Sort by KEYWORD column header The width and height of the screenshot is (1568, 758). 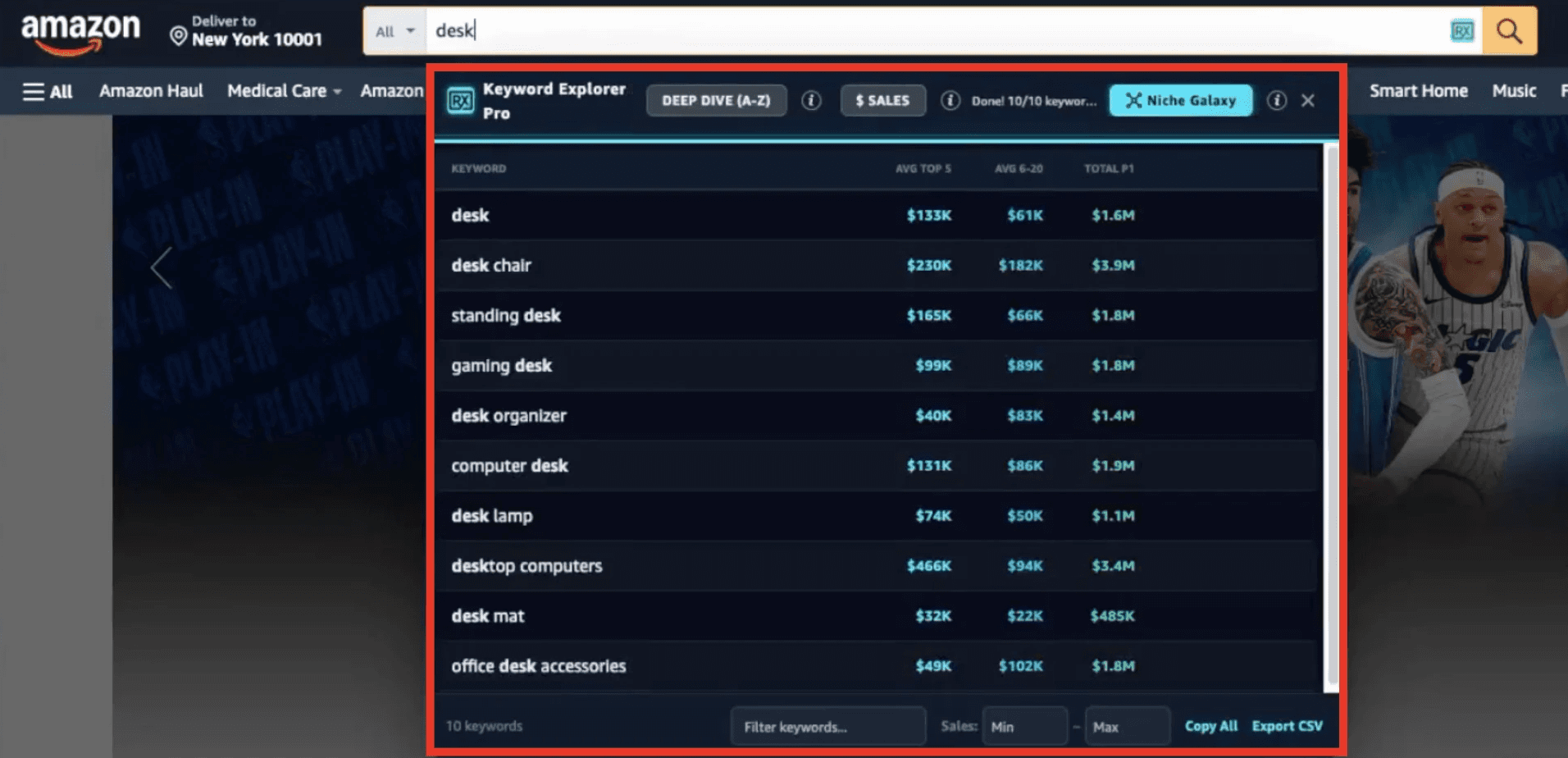click(x=478, y=168)
